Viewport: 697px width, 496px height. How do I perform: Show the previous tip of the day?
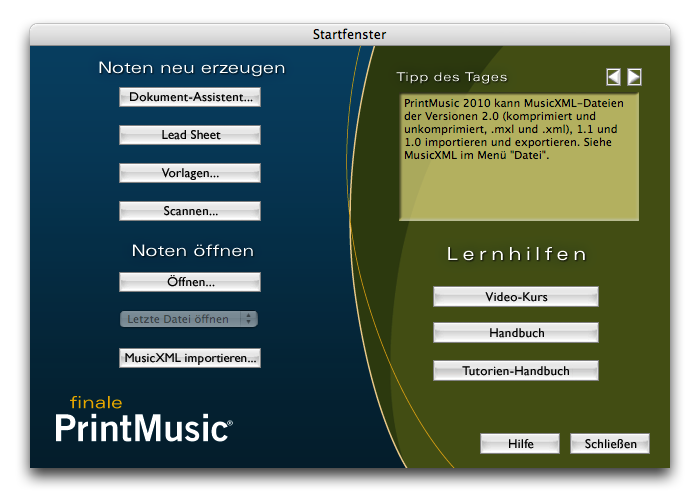coord(613,77)
